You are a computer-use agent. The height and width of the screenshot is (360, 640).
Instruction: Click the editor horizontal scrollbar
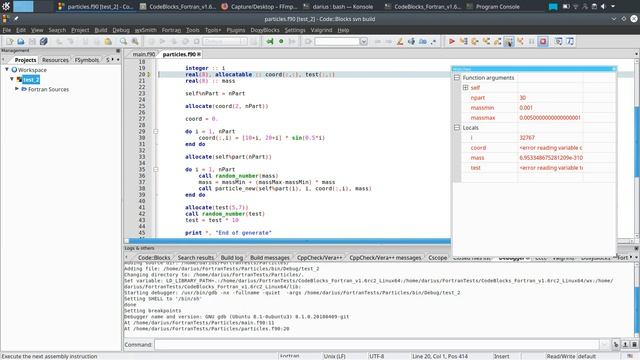pos(290,241)
